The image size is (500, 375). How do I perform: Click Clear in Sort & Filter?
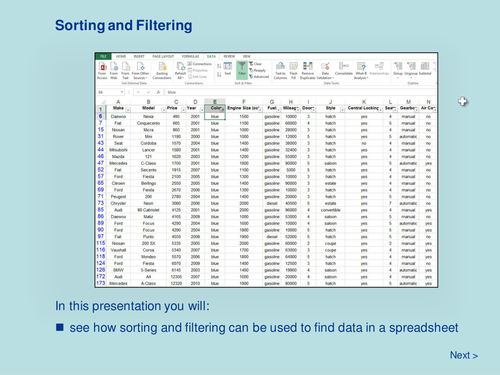[256, 64]
